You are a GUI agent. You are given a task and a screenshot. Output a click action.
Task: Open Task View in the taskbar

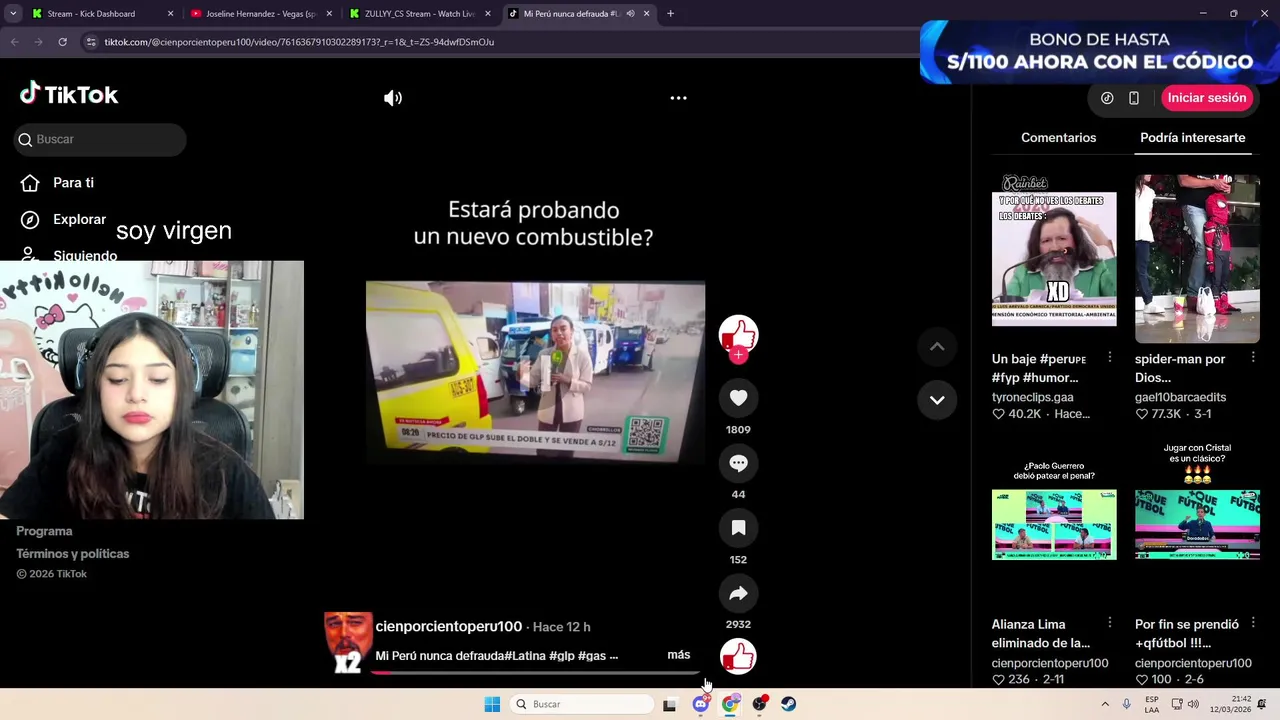pyautogui.click(x=669, y=704)
